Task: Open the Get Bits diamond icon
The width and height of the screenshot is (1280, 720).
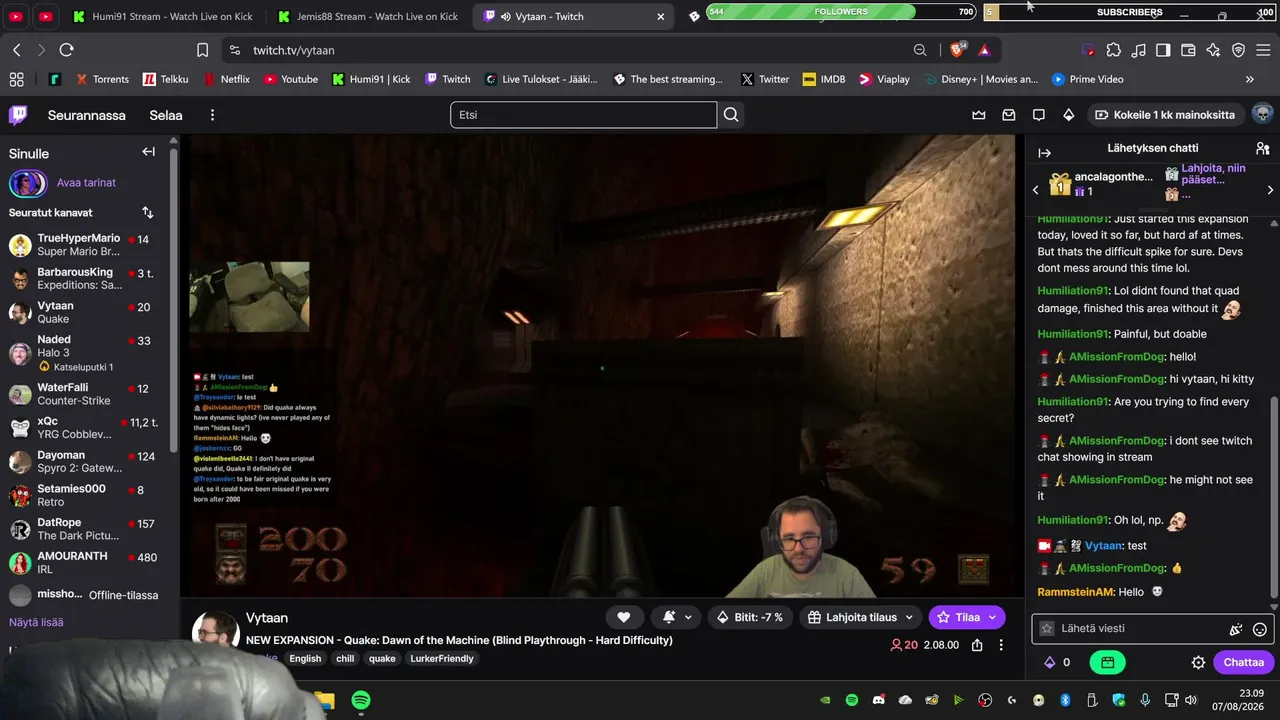Action: coord(1069,115)
